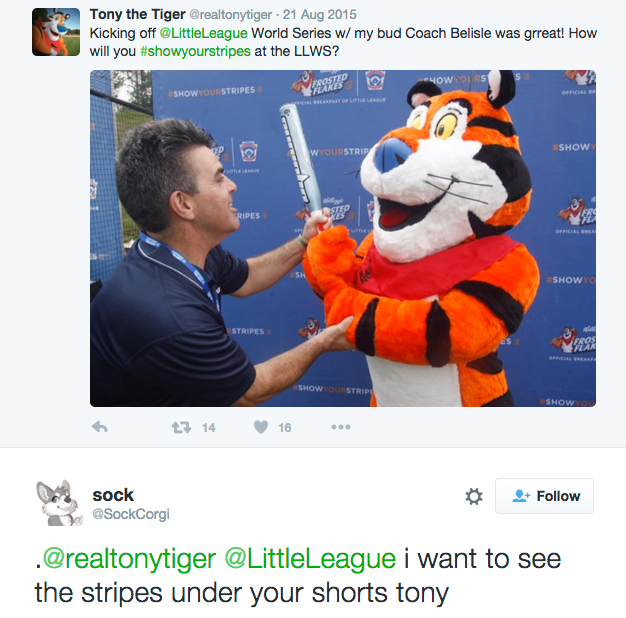Open the gear settings menu beside Follow
This screenshot has height=618, width=626.
474,497
